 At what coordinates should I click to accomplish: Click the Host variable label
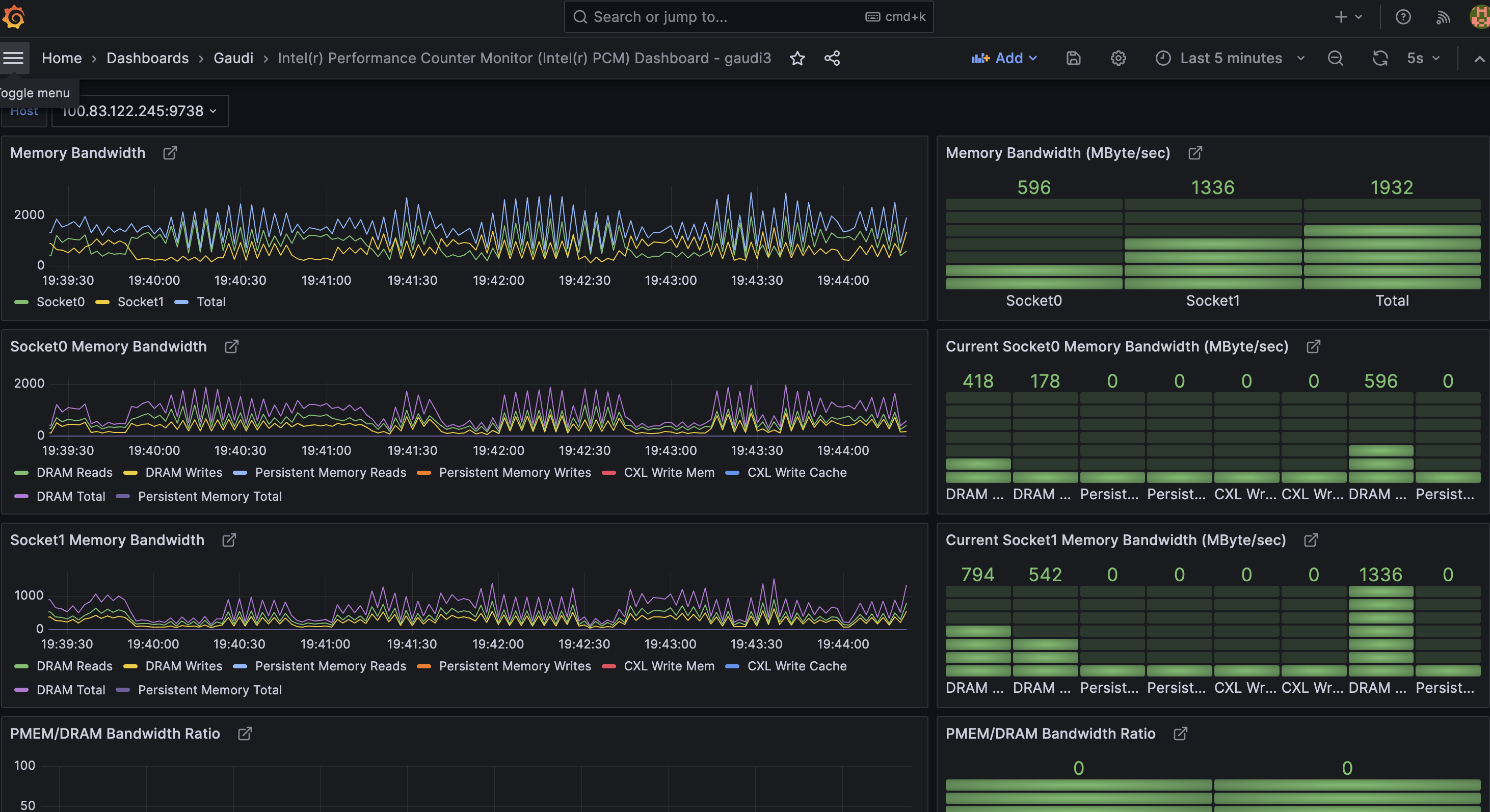click(24, 111)
